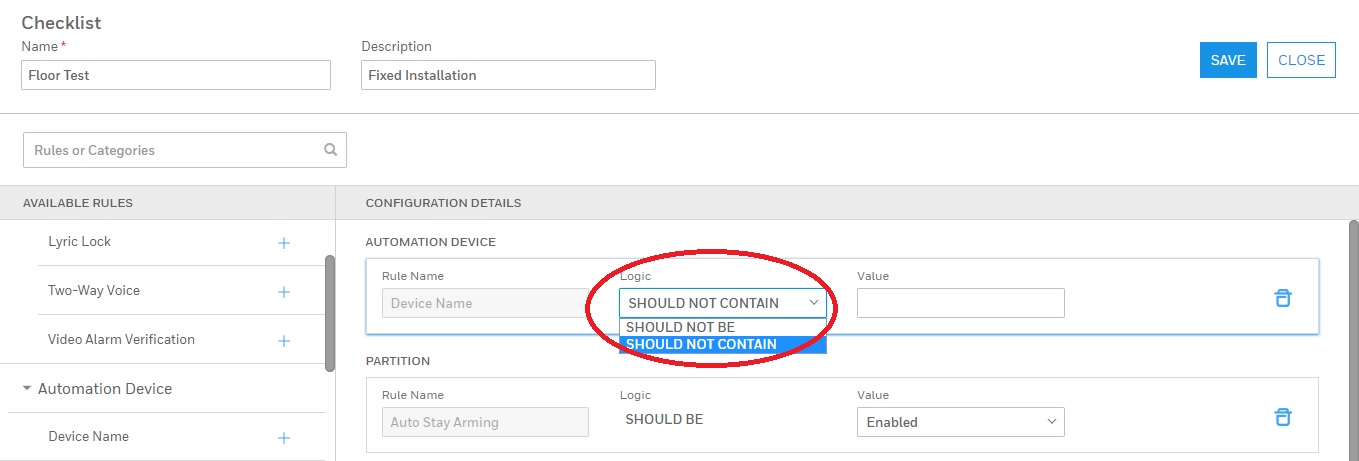Delete the Auto Stay Arming rule
This screenshot has width=1359, height=461.
[1283, 417]
